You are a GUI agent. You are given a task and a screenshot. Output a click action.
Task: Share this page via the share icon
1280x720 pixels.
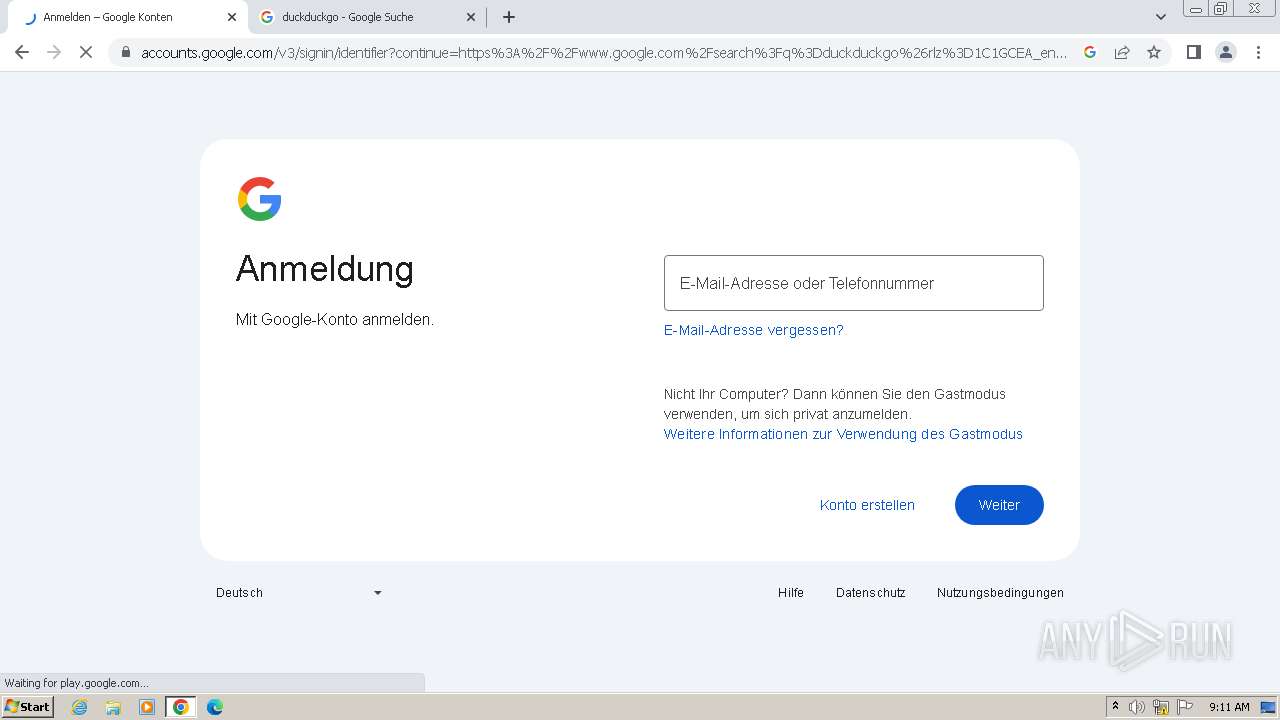click(1122, 52)
